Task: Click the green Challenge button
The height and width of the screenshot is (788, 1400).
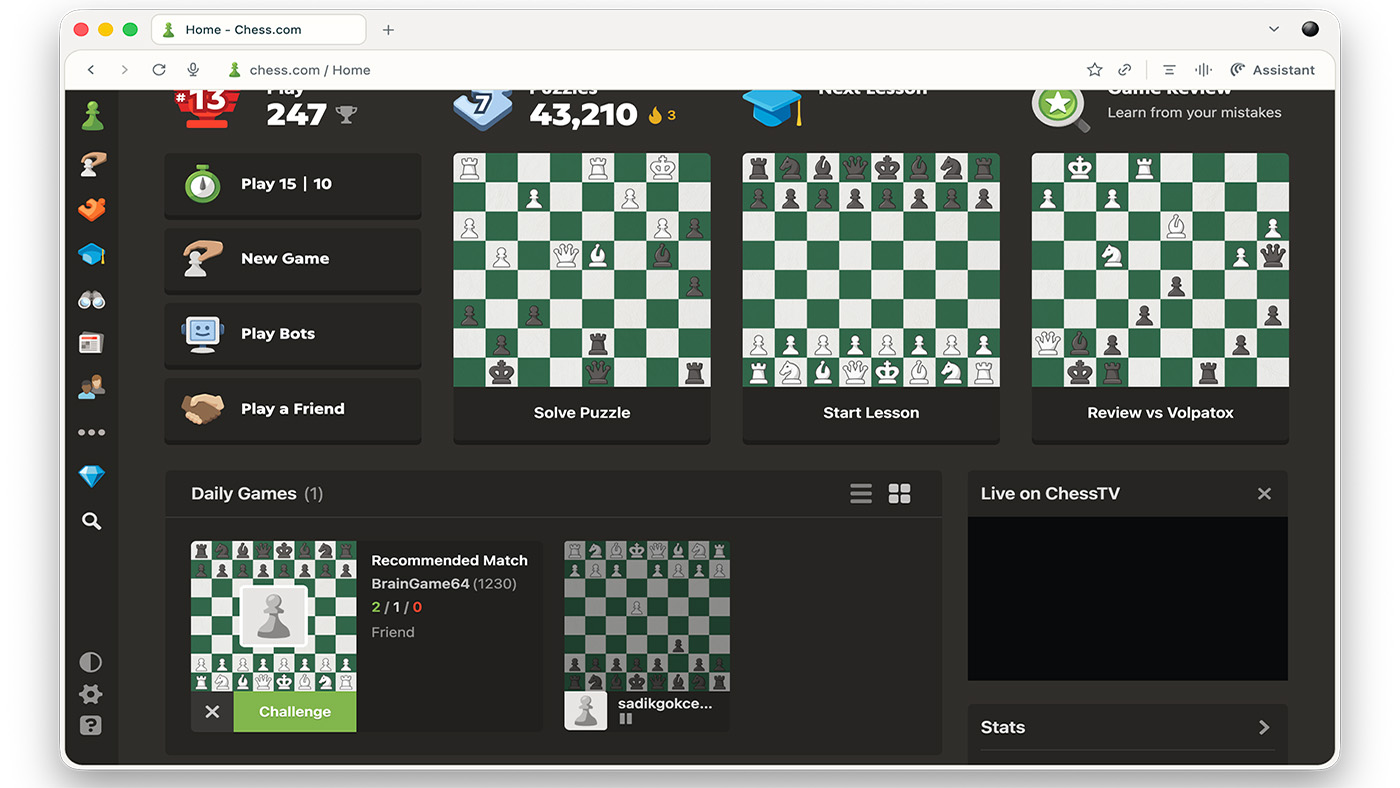Action: click(295, 712)
